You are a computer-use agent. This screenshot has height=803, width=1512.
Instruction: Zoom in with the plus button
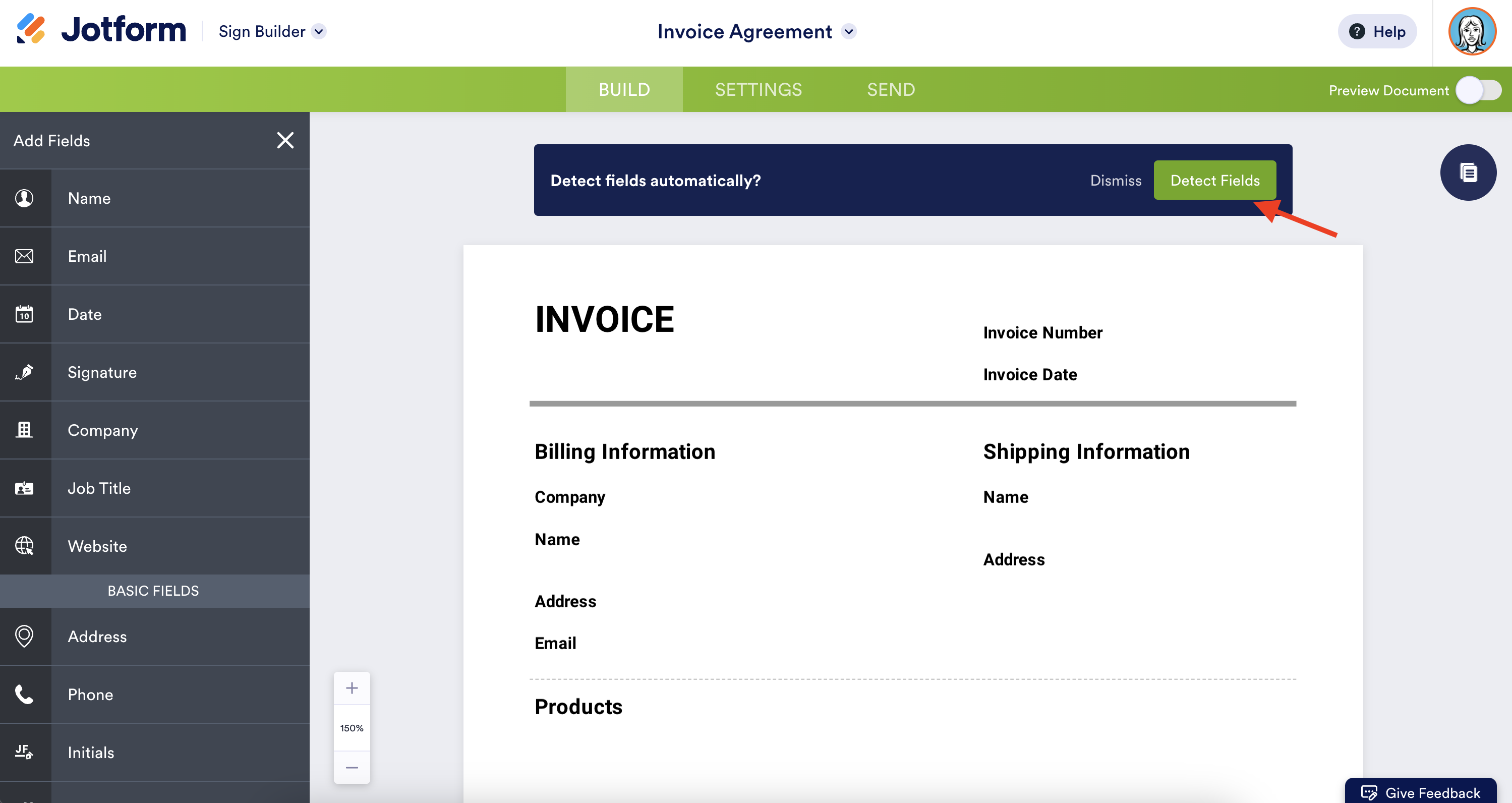[x=352, y=688]
